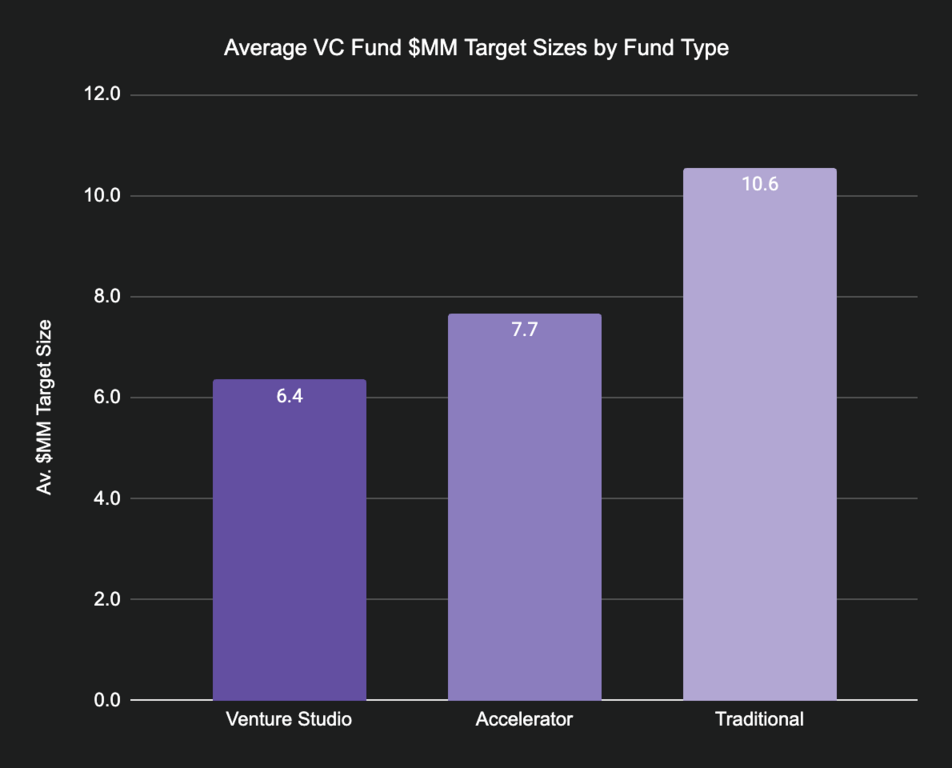The image size is (952, 768).
Task: Click the Traditional x-axis label
Action: pos(759,719)
